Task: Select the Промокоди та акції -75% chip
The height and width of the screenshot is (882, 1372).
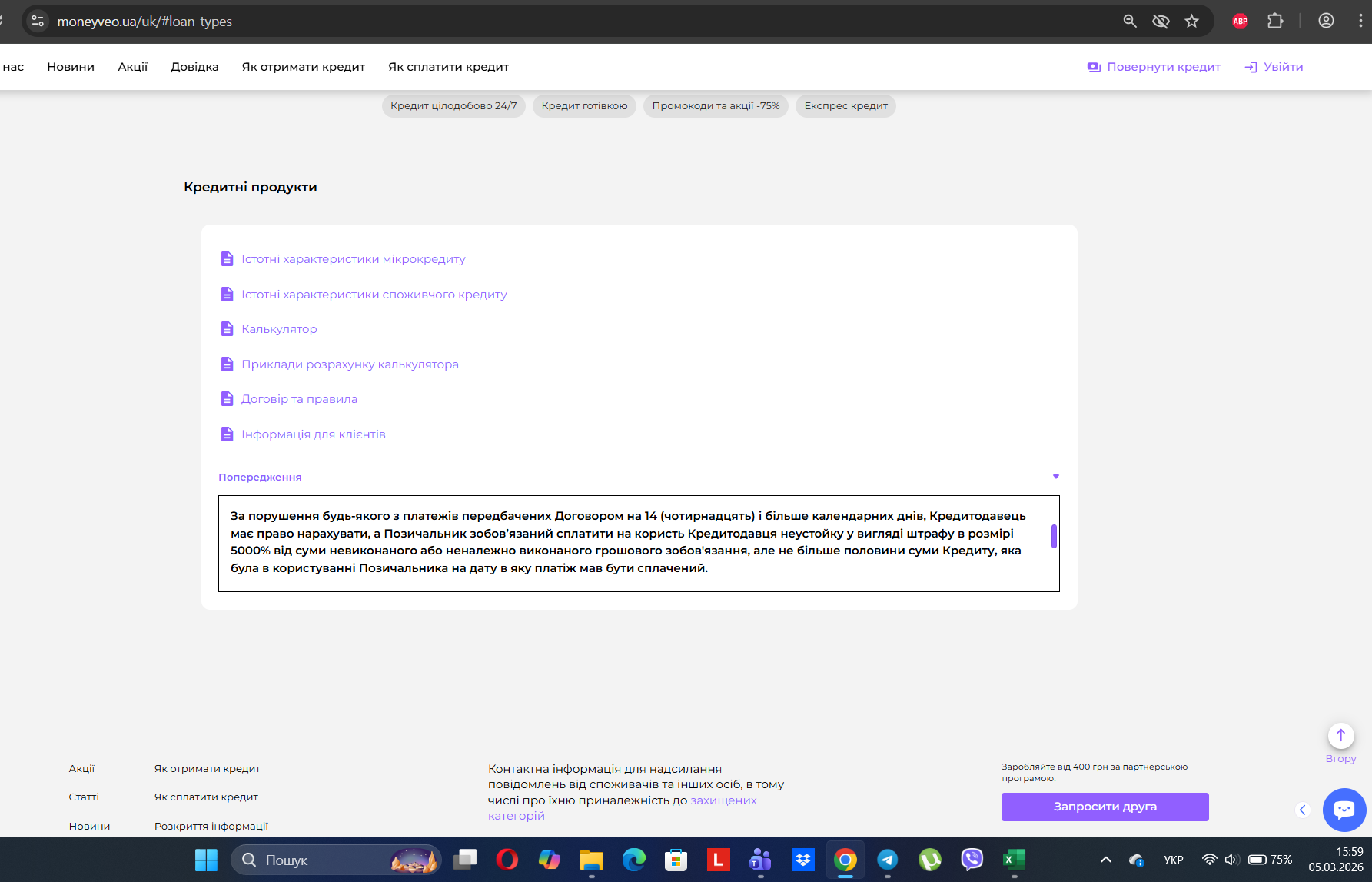Action: pyautogui.click(x=716, y=106)
